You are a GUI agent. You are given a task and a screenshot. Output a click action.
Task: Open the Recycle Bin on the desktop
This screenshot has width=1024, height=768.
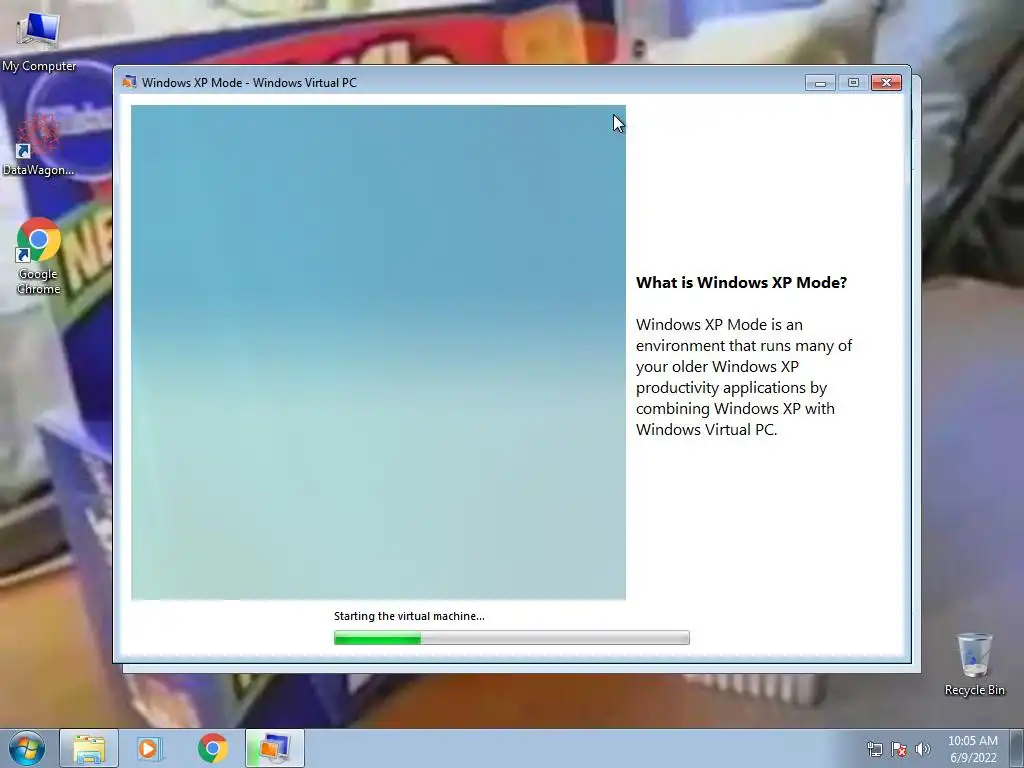(974, 664)
